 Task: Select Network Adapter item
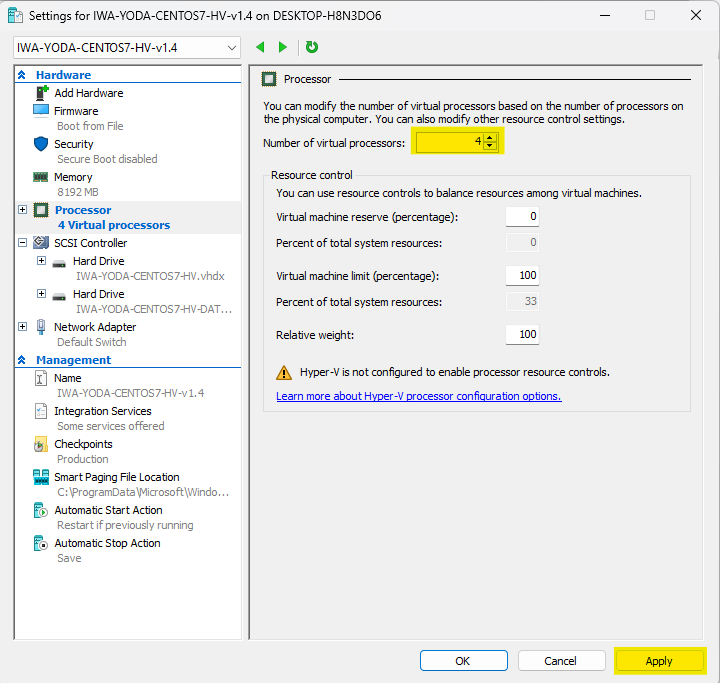pos(95,327)
